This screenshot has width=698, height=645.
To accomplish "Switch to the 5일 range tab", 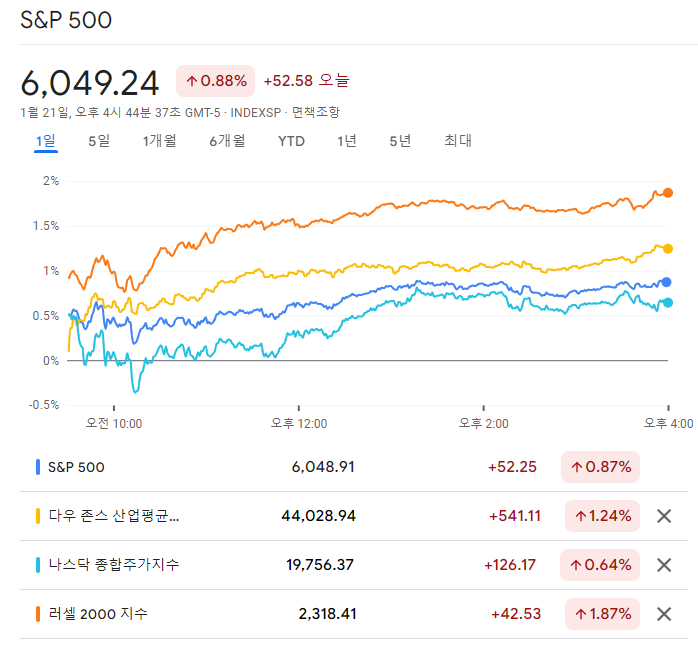I will click(99, 141).
